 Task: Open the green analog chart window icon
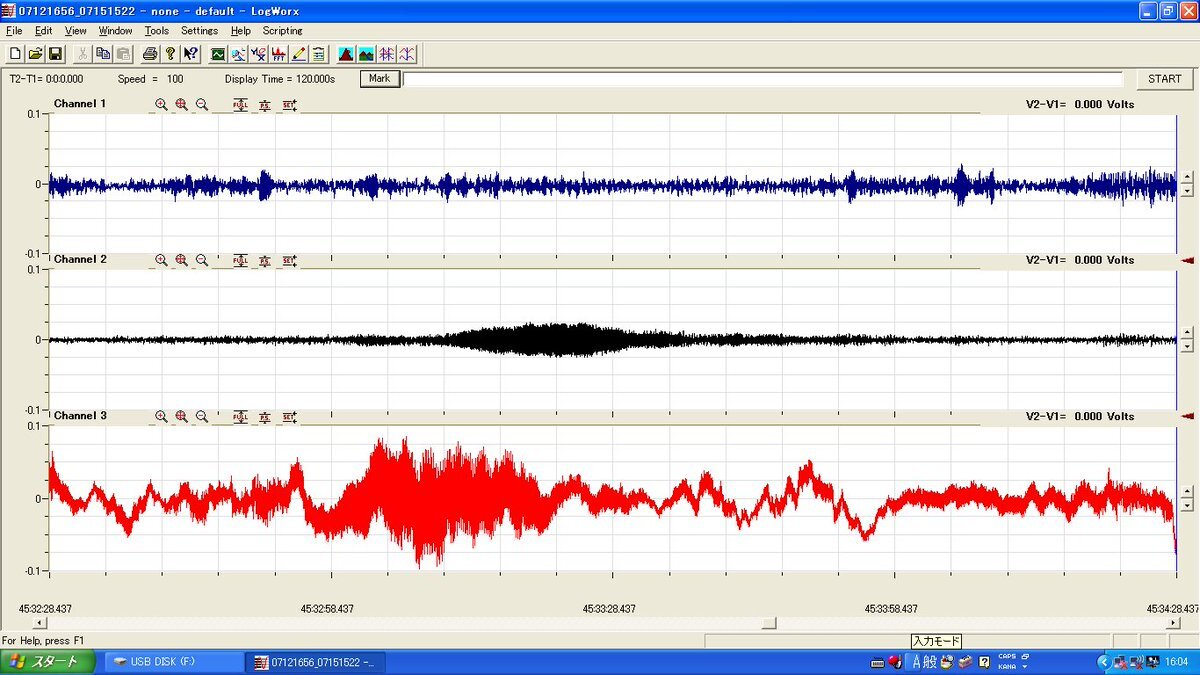click(x=218, y=54)
